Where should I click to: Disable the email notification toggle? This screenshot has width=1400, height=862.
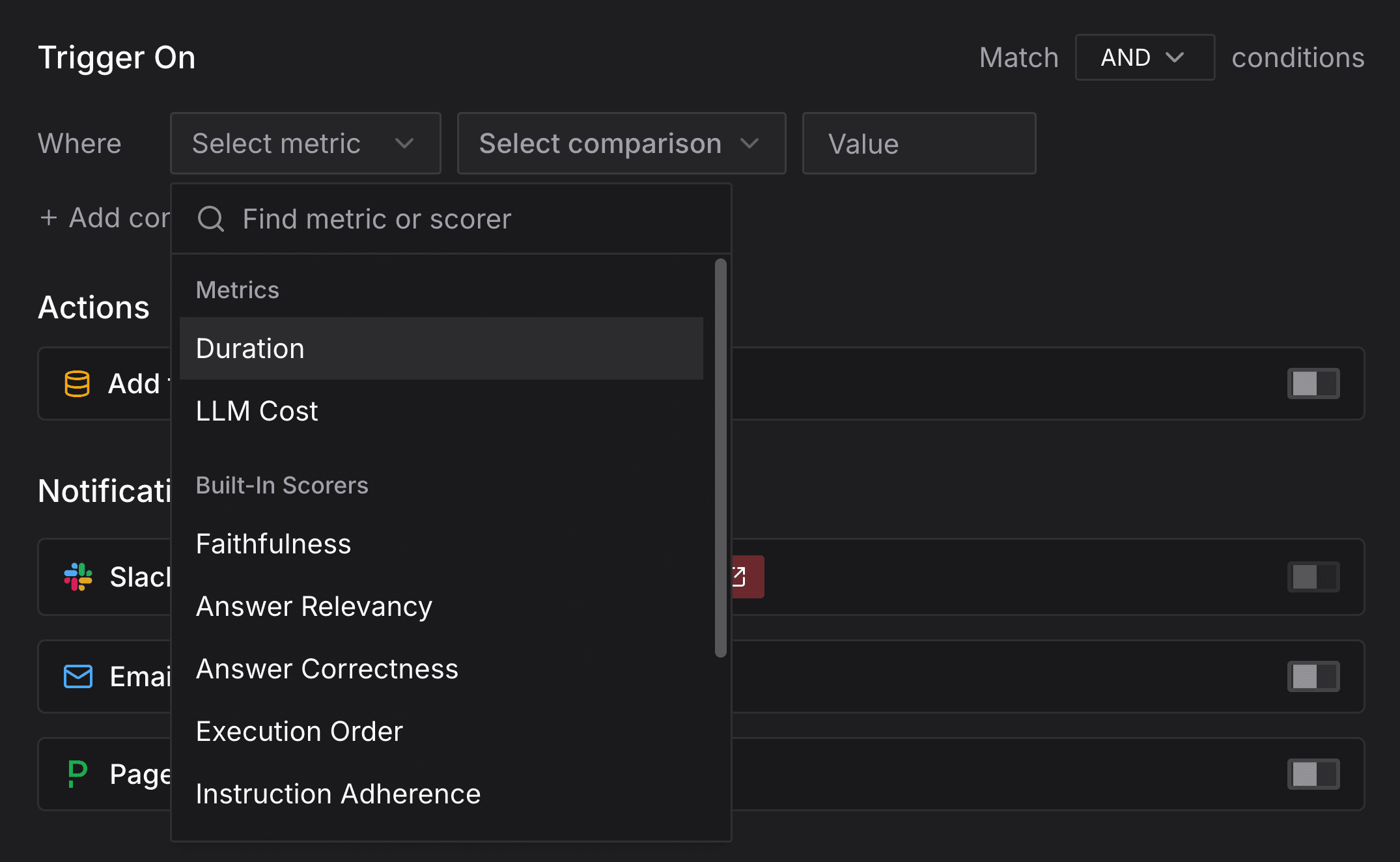(1313, 676)
